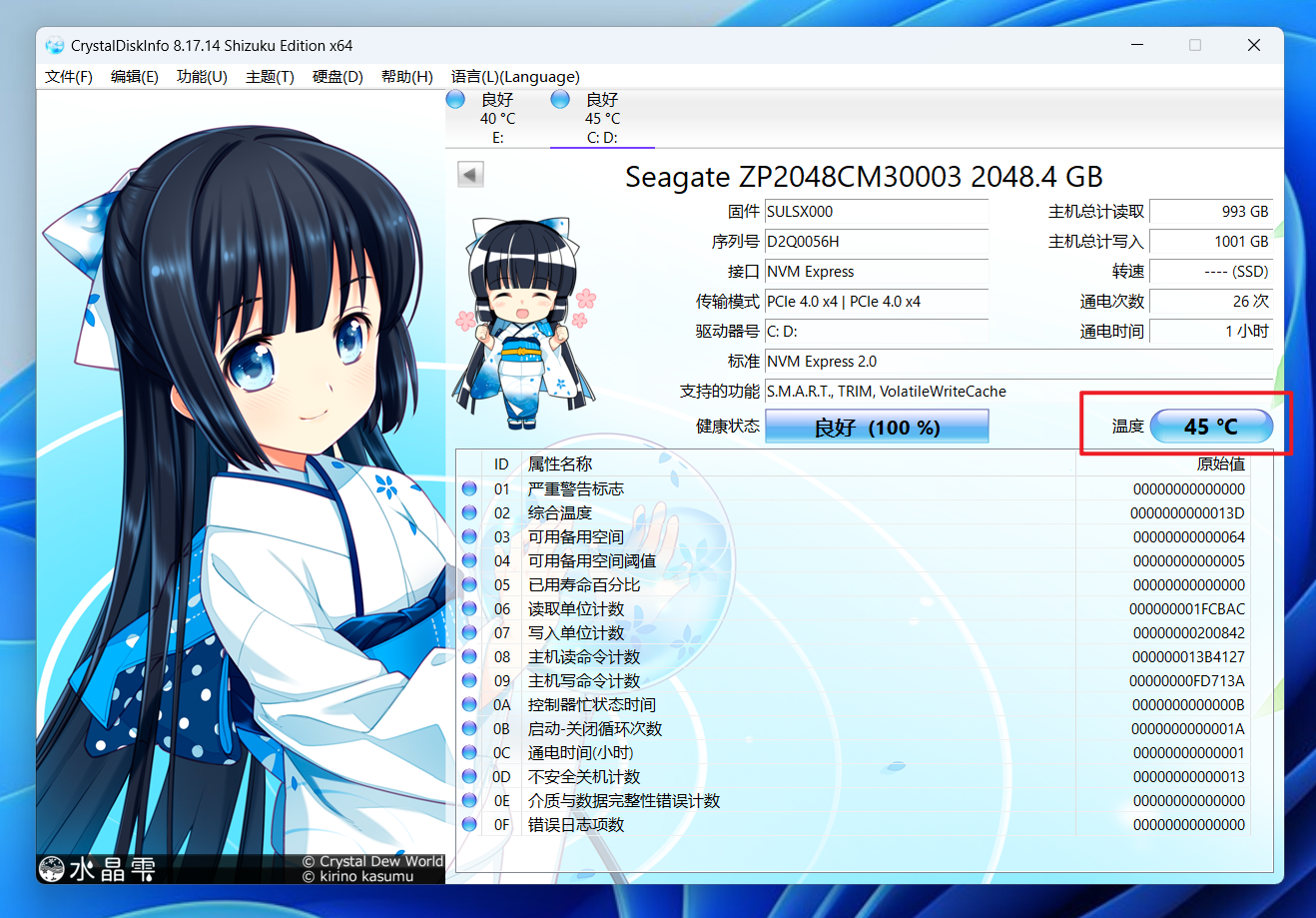The image size is (1316, 918).
Task: Select raw value 00000000200842 row
Action: (1188, 633)
